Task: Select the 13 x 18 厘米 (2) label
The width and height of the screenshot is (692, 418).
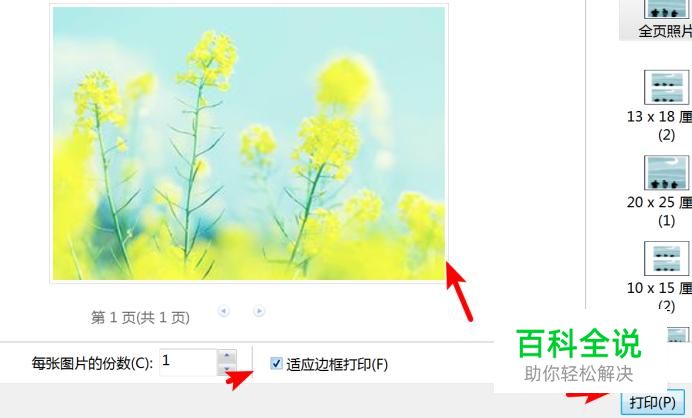Action: 659,125
